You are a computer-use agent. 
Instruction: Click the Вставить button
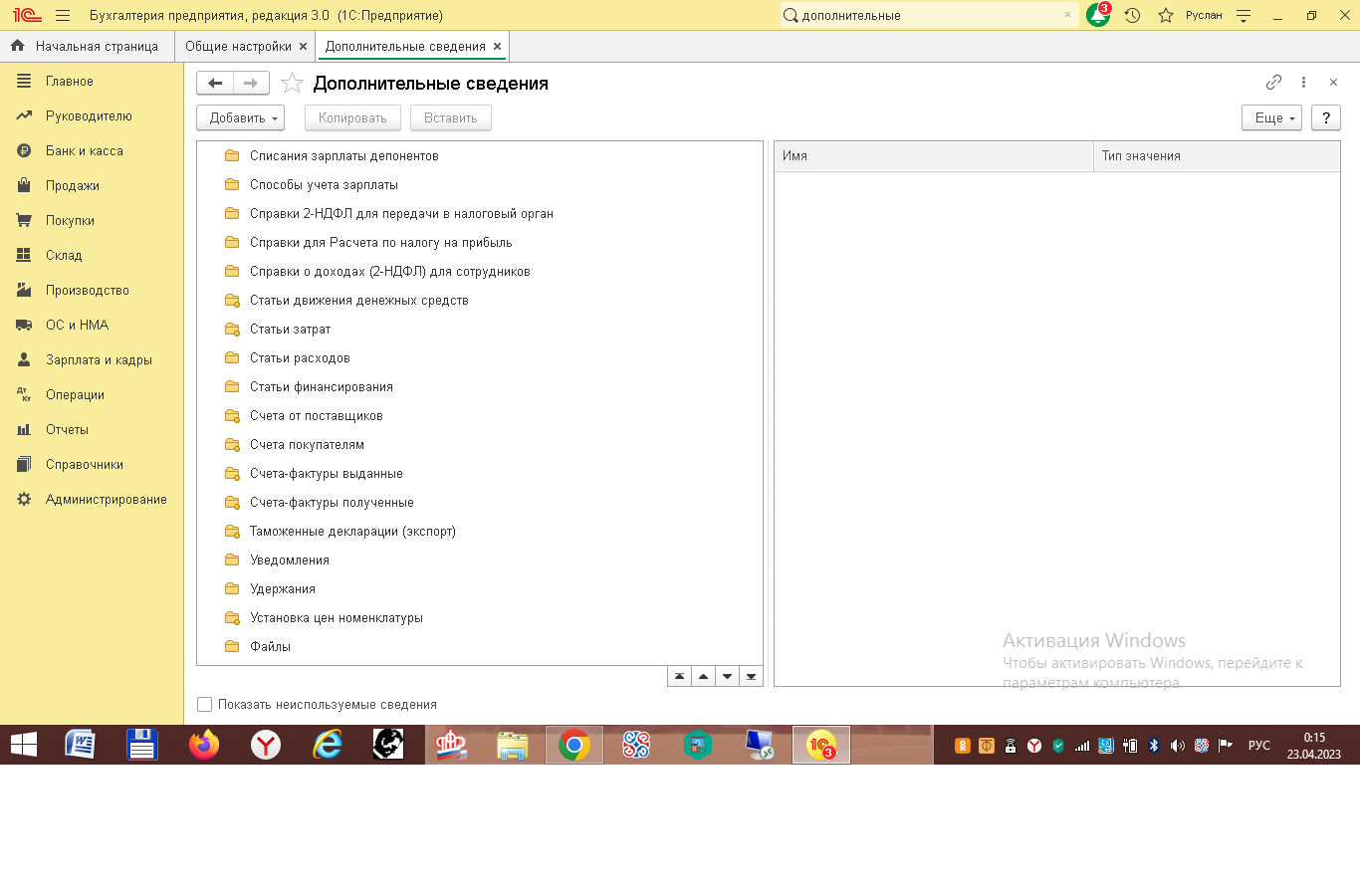coord(451,117)
